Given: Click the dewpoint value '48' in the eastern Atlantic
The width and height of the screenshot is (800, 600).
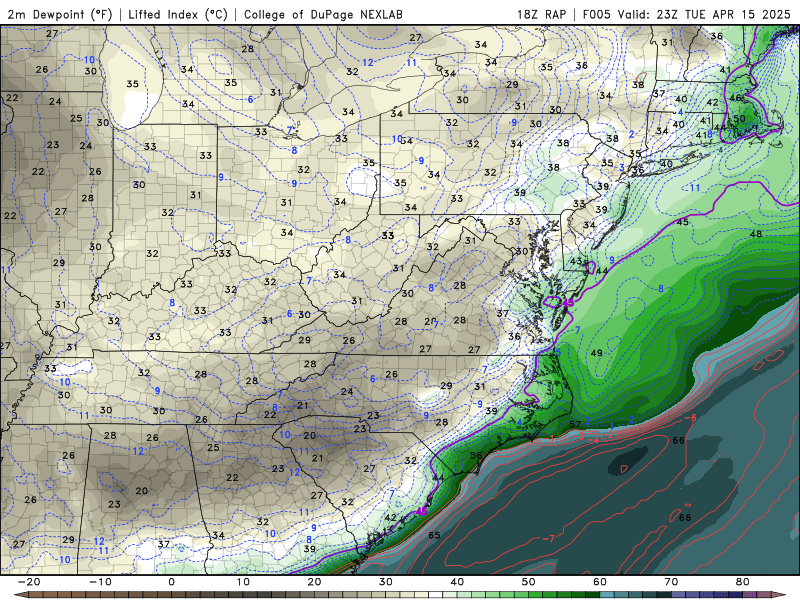Looking at the screenshot, I should tap(756, 234).
